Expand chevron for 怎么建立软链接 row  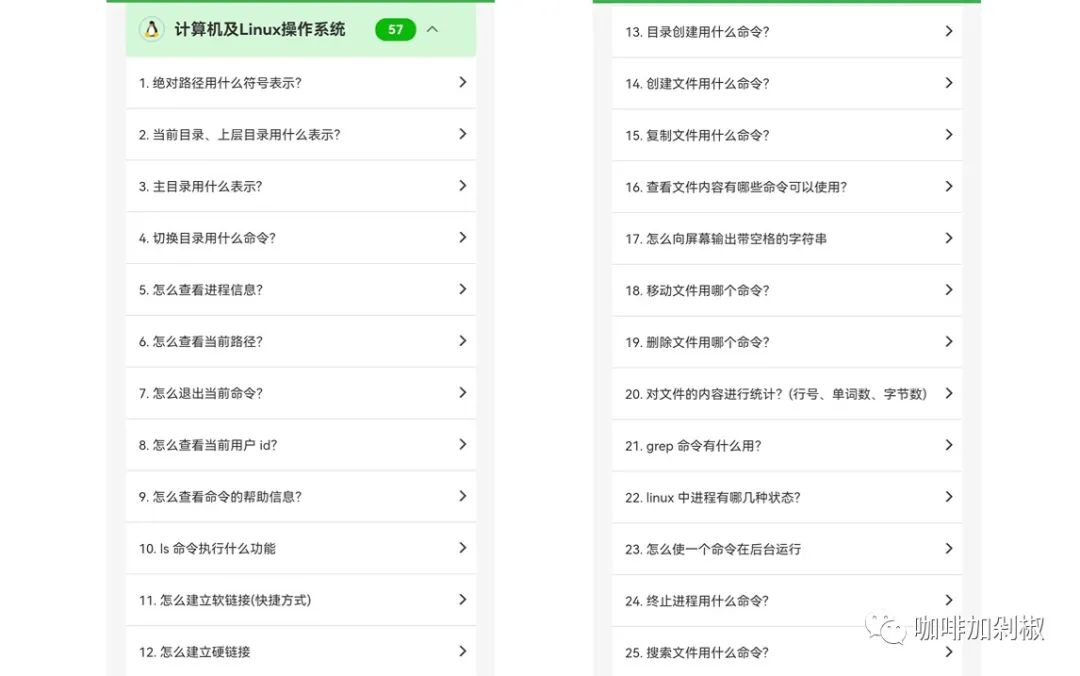click(x=463, y=599)
